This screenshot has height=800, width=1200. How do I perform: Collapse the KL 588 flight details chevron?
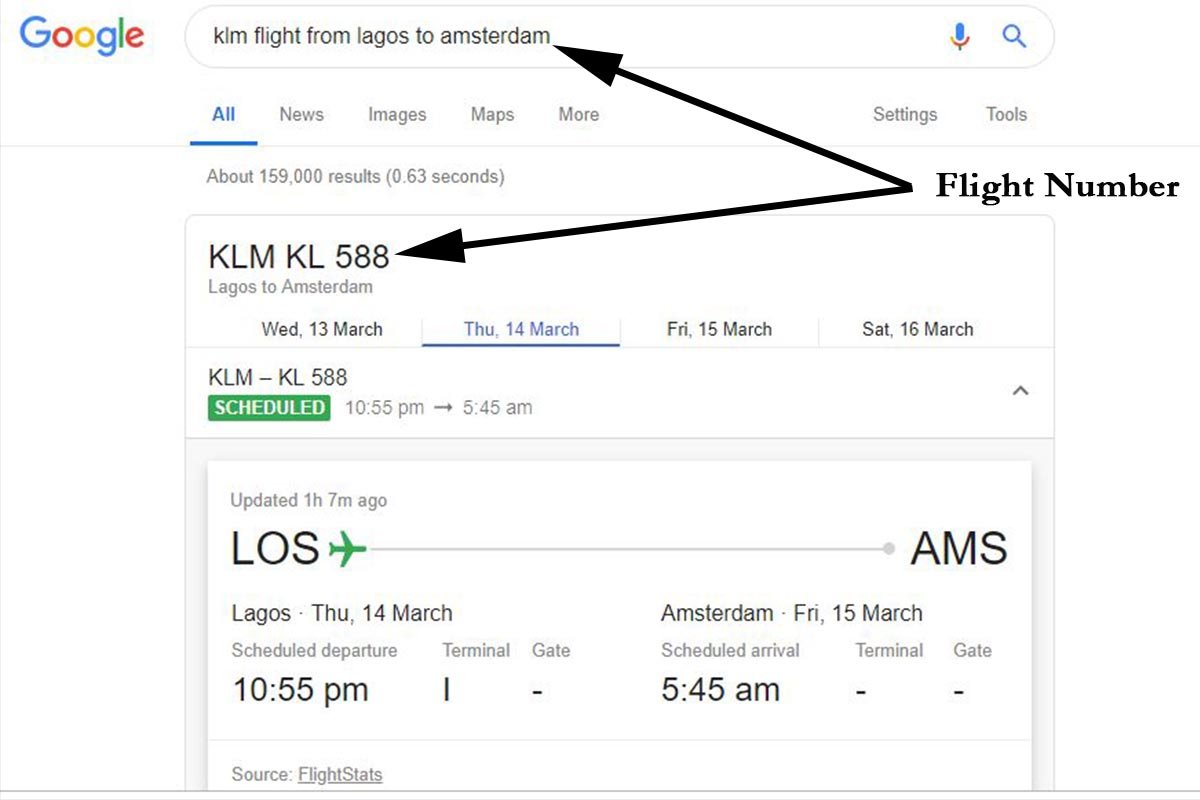[1020, 391]
